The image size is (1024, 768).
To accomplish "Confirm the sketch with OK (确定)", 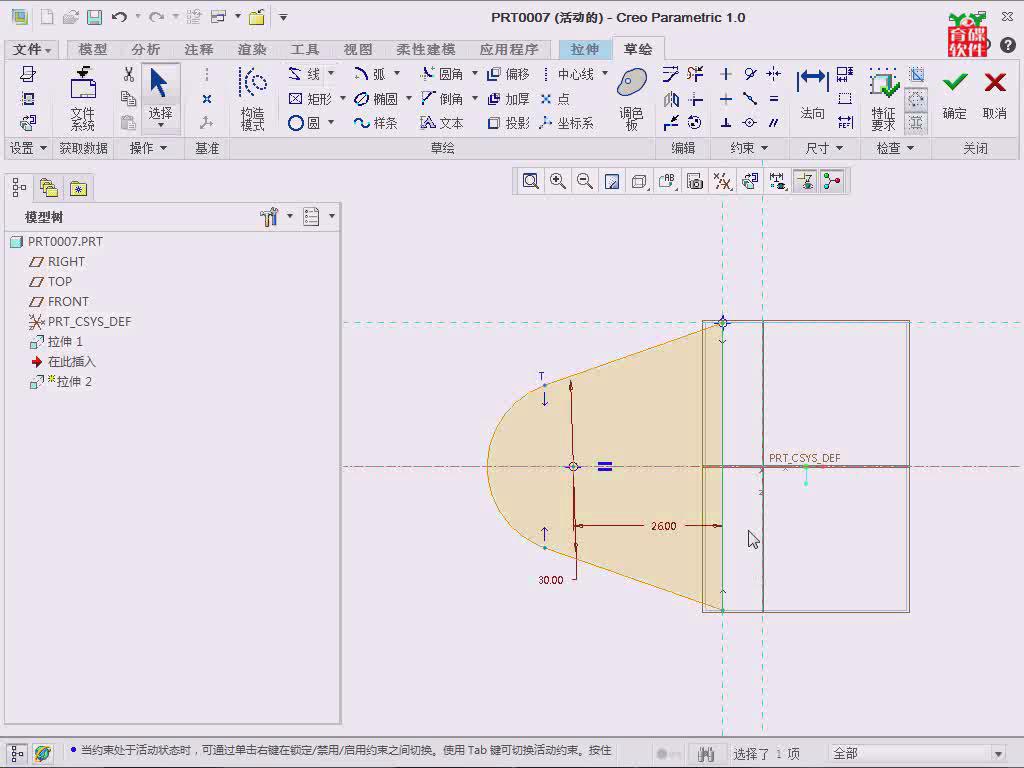I will coord(954,95).
